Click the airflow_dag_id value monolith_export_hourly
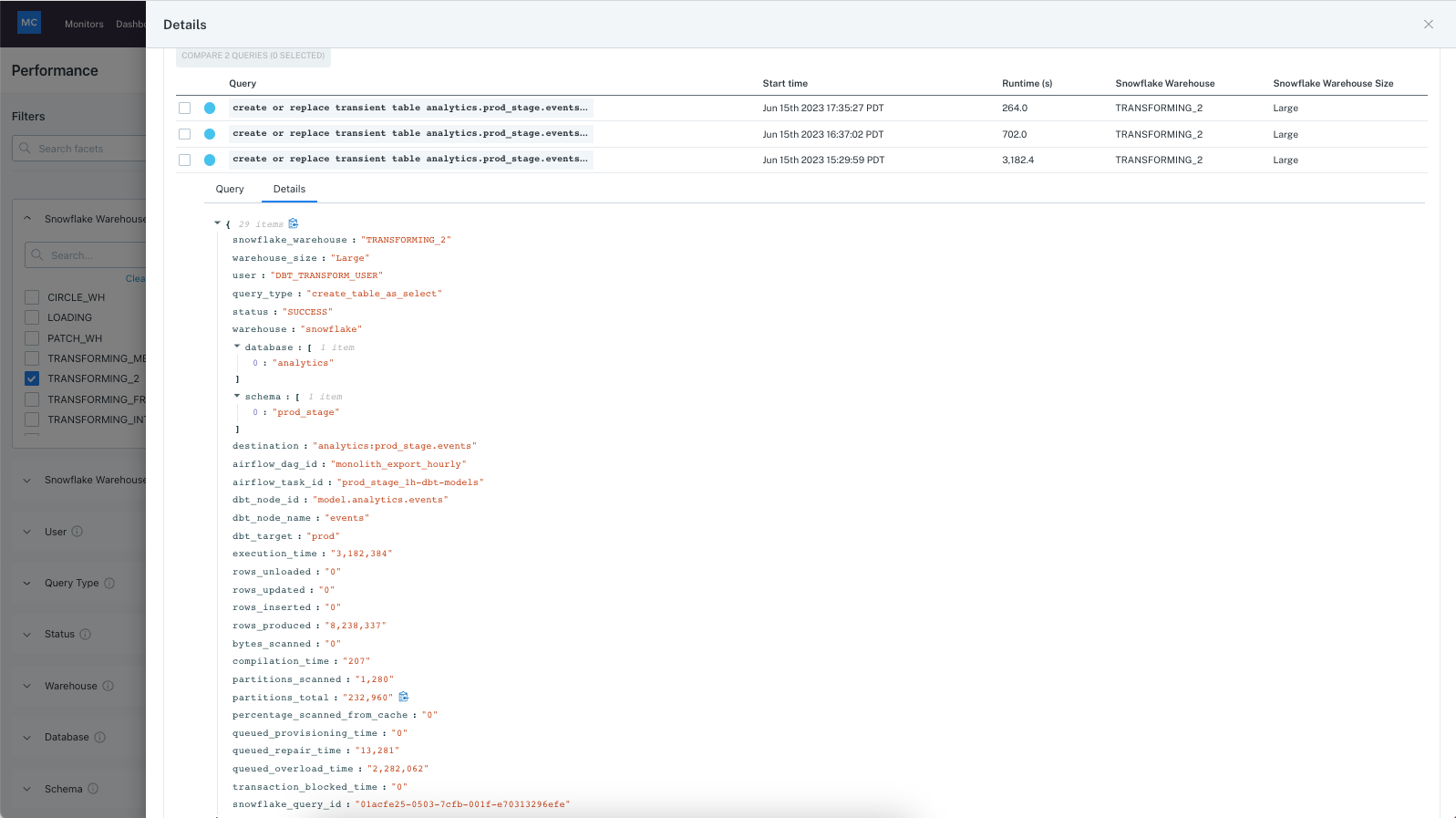1456x818 pixels. [x=398, y=464]
